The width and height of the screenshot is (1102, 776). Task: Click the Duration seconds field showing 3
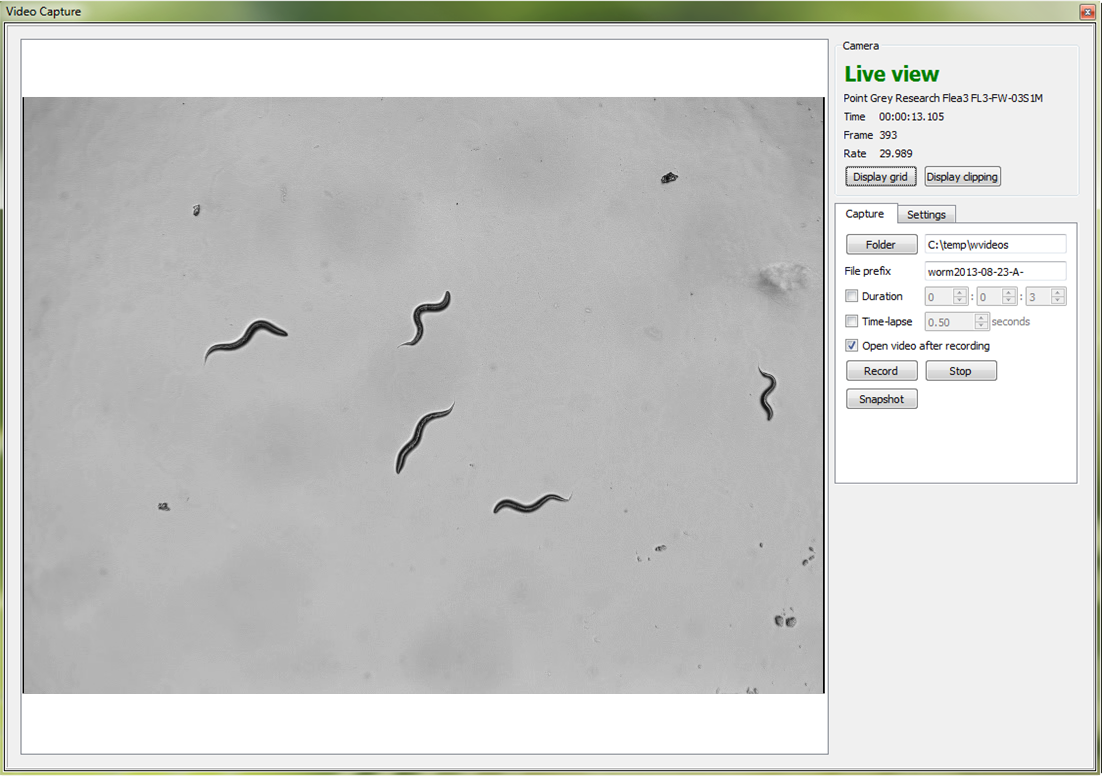(1038, 297)
